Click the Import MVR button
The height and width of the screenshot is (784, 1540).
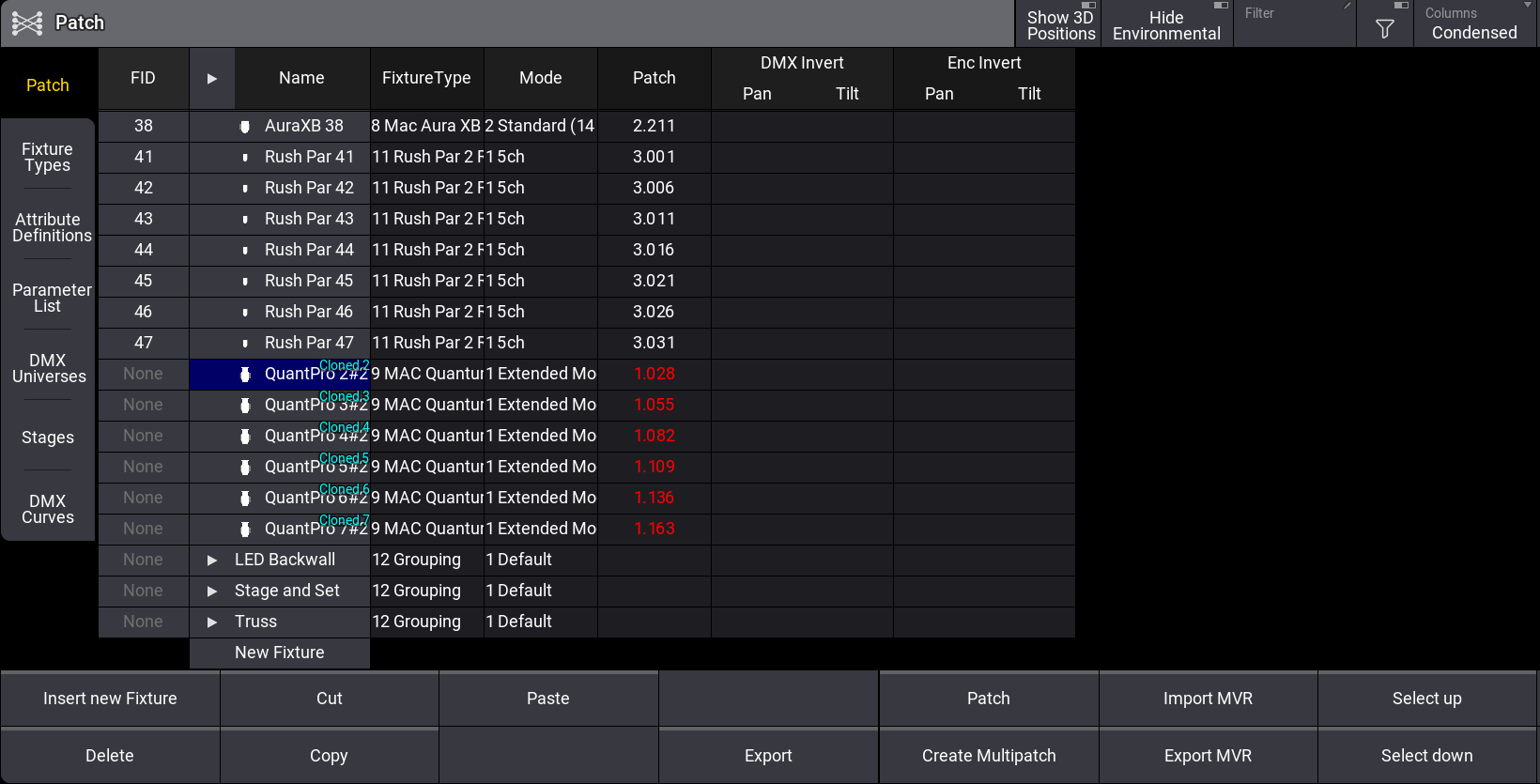point(1208,699)
